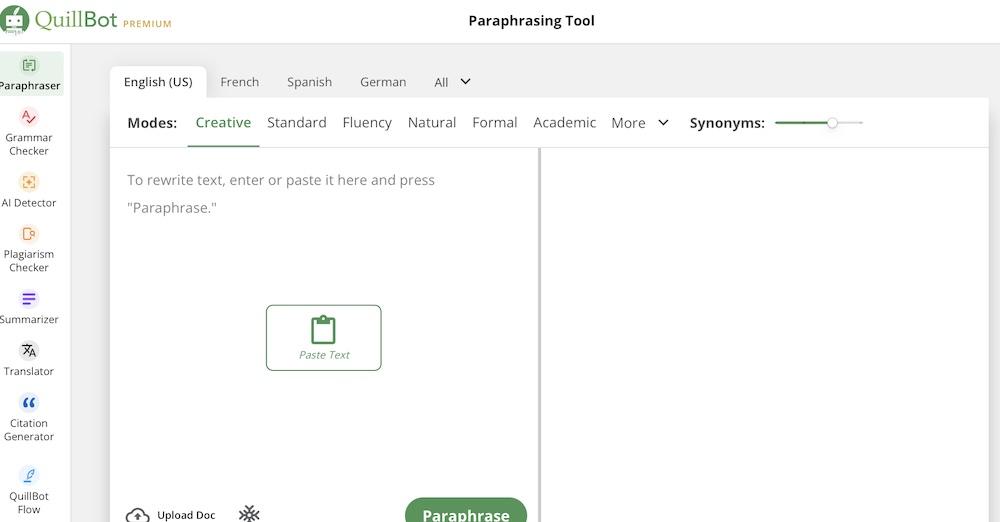
Task: Launch the Plagiarism Checker
Action: click(x=29, y=247)
